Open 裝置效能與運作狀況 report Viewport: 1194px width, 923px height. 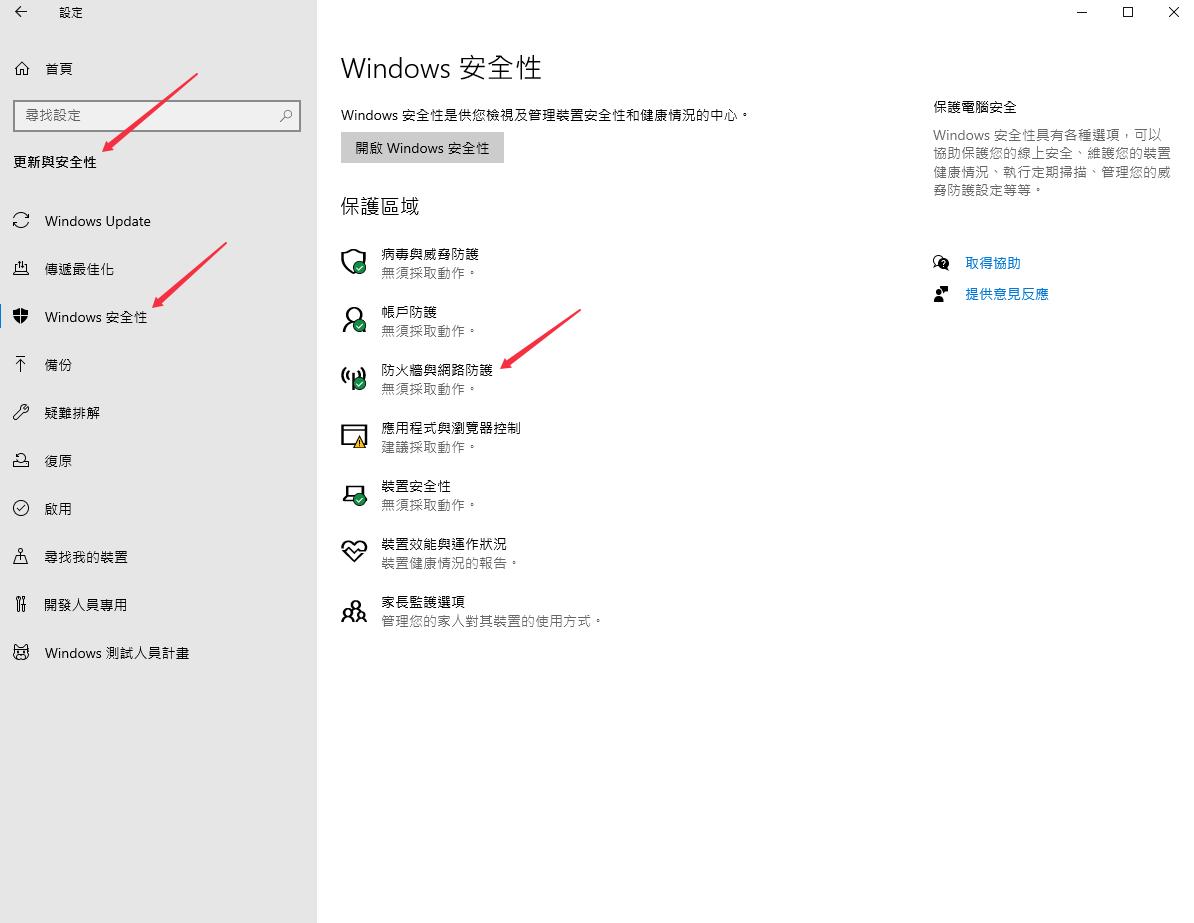(444, 544)
